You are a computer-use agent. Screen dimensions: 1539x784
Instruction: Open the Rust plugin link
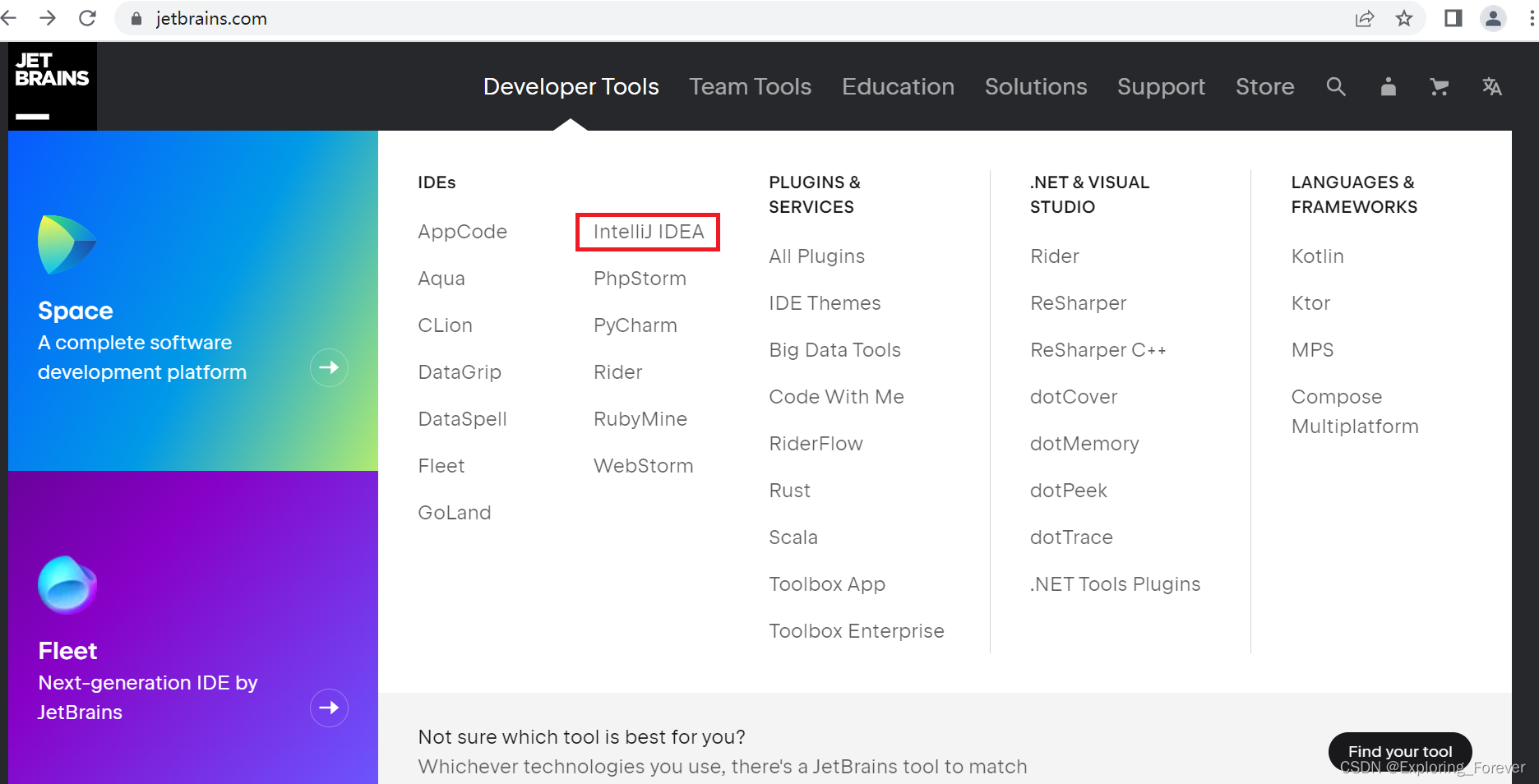click(790, 491)
